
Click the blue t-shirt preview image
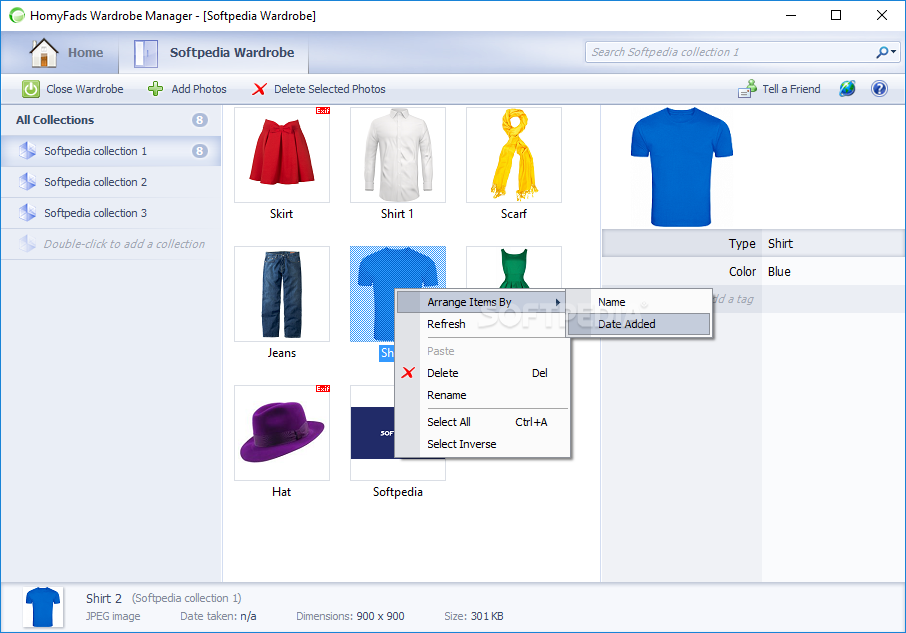(x=682, y=167)
